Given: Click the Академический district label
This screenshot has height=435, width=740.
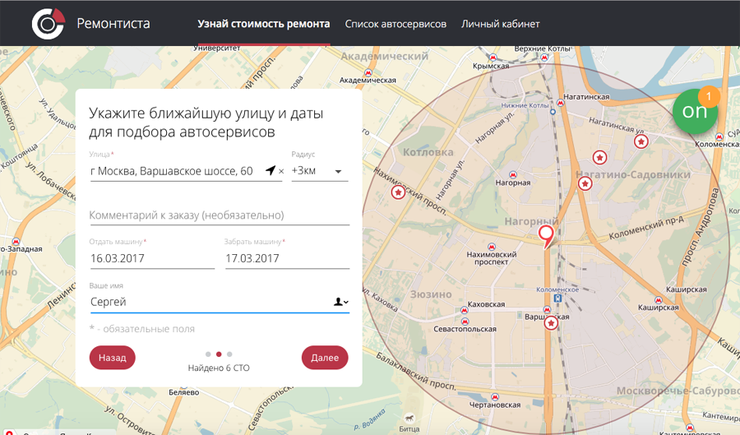Looking at the screenshot, I should point(385,56).
